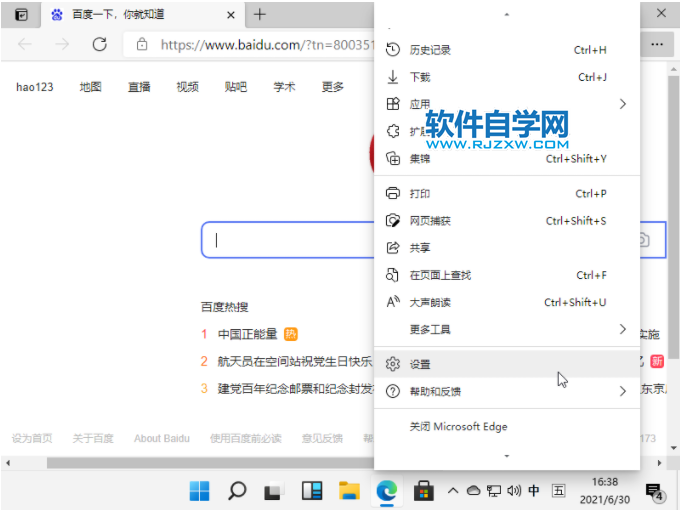Click Share (共享) menu entry
680x511 pixels.
tap(507, 248)
